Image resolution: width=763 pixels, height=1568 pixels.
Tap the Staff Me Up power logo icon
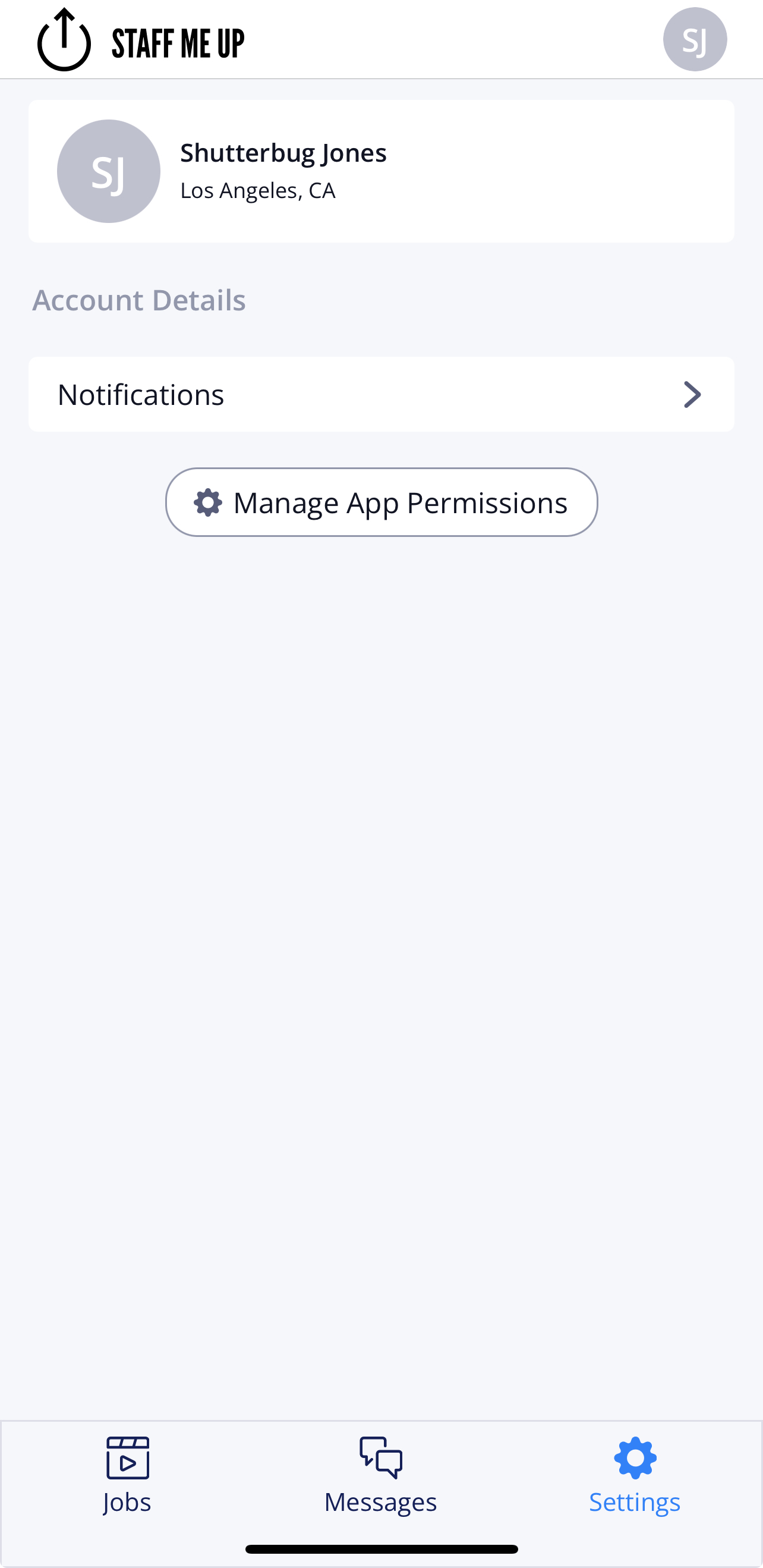click(64, 40)
